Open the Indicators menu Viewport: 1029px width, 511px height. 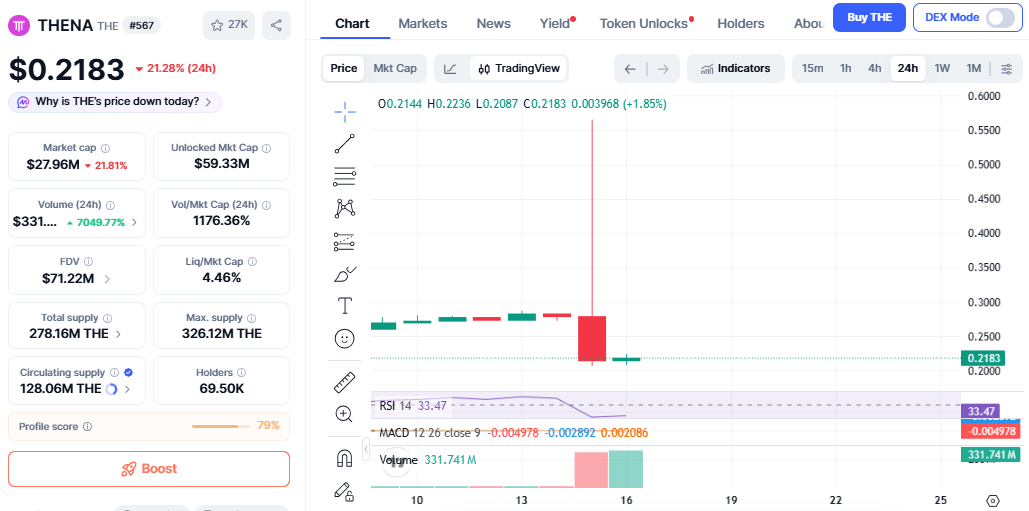(x=736, y=68)
